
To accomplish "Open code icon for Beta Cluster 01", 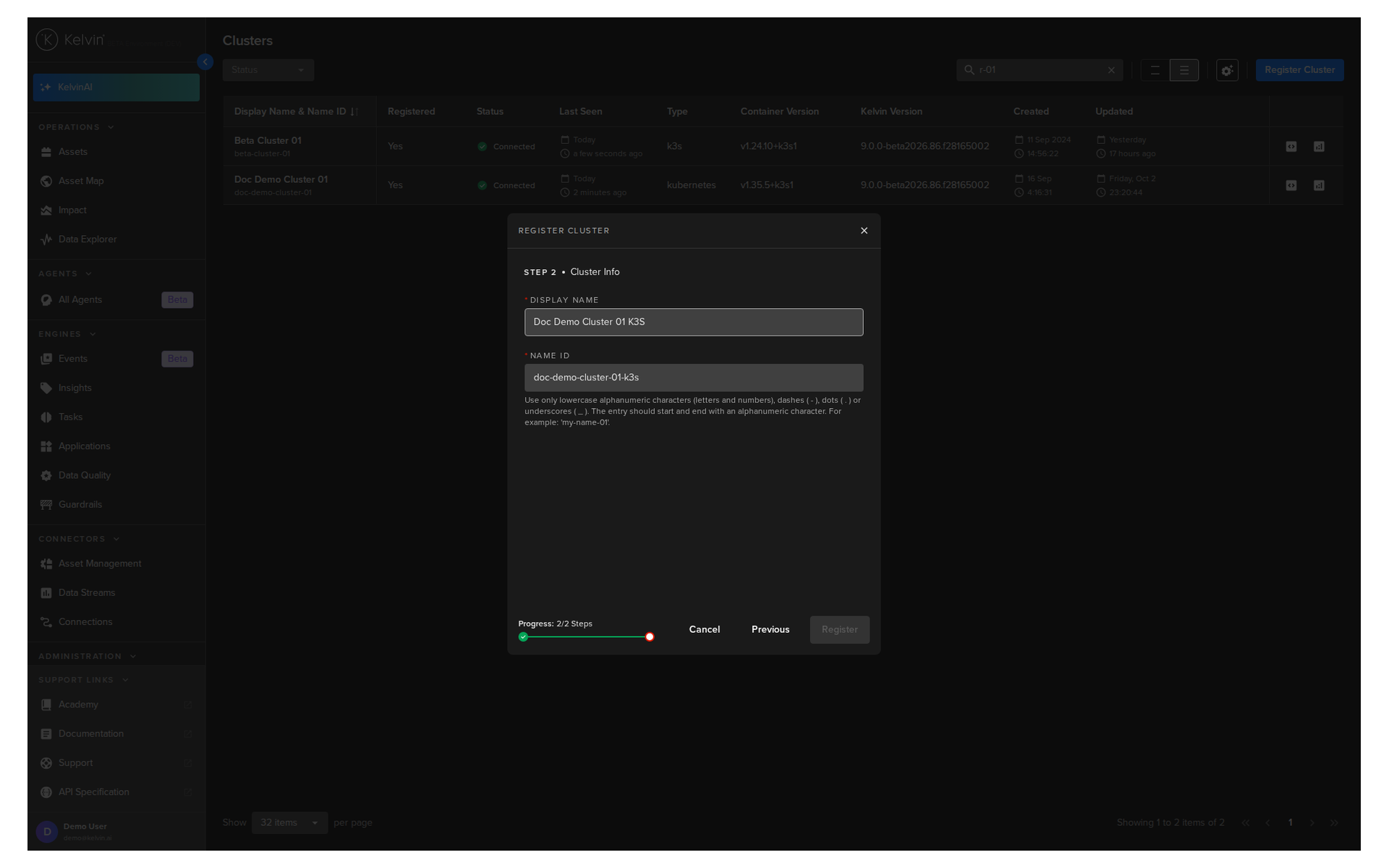I will pos(1291,147).
